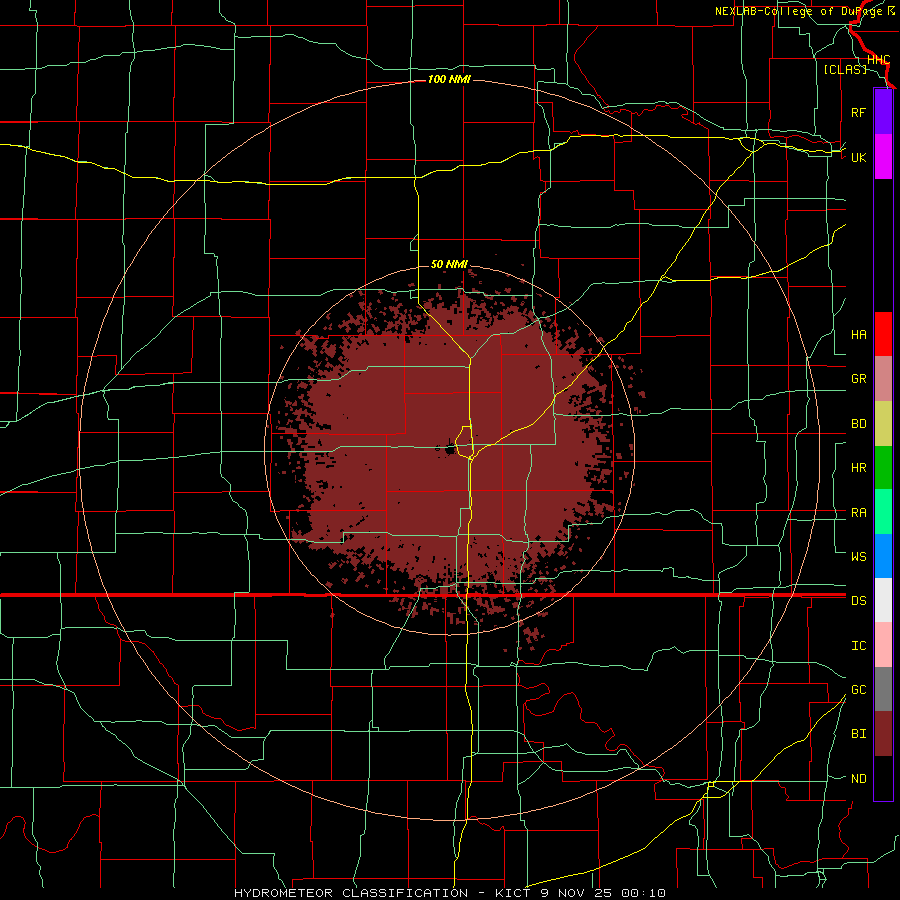Click the KICT radar site identifier

tap(515, 893)
